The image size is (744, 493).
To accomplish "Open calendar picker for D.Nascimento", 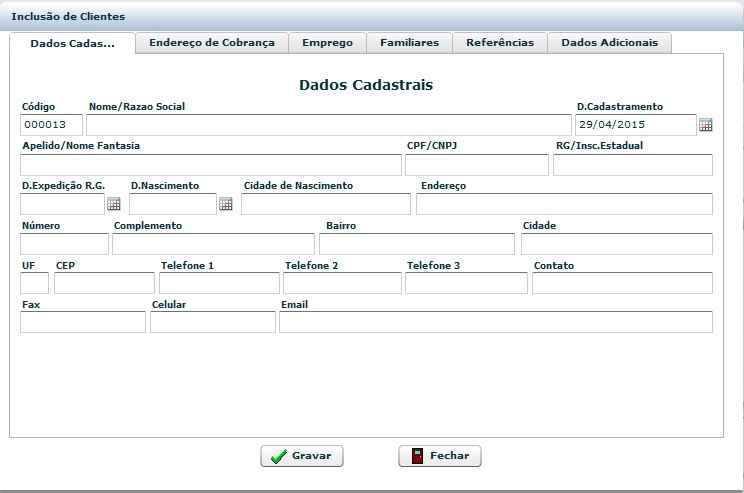I will click(x=225, y=204).
